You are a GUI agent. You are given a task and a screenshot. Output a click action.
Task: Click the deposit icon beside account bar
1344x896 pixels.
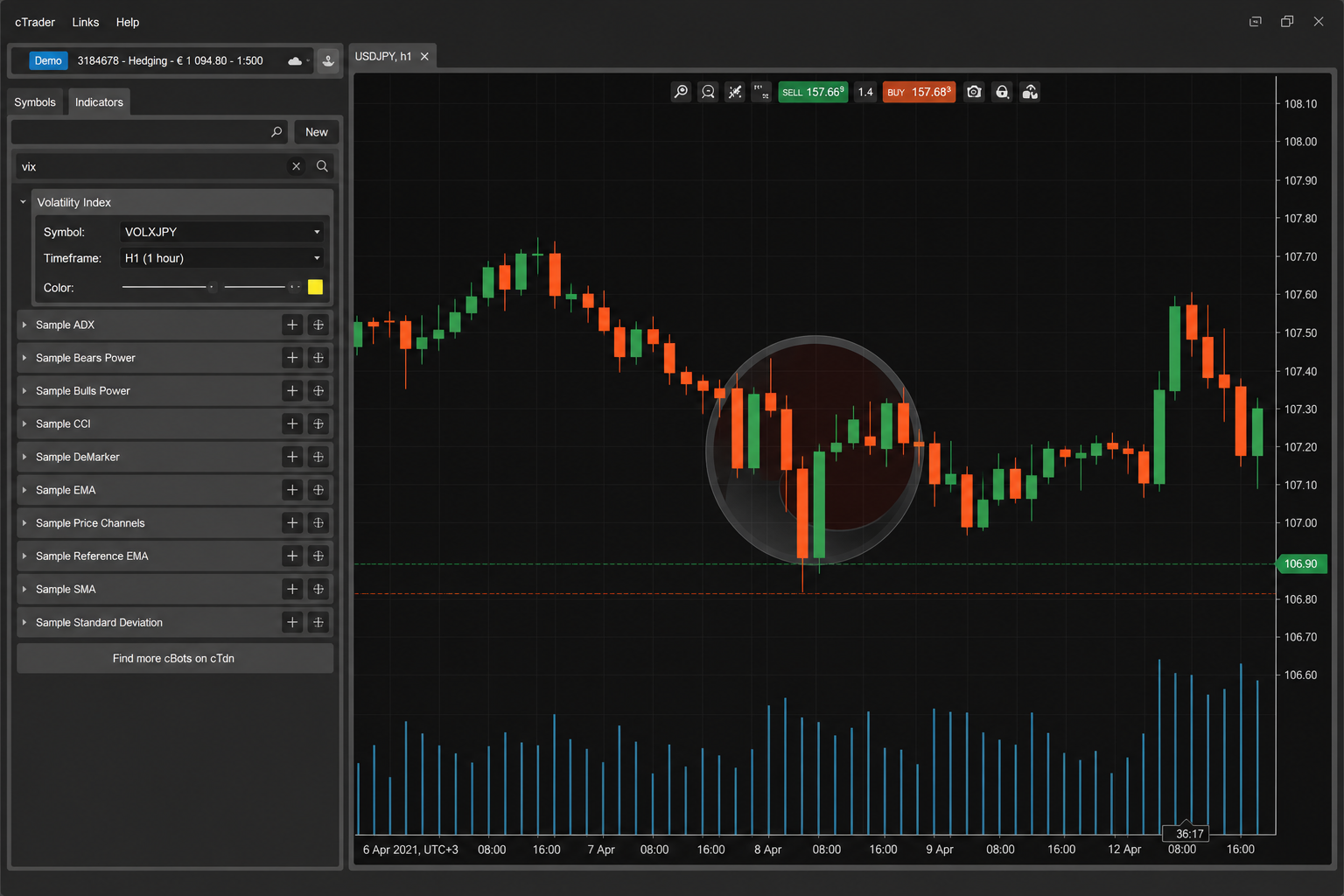[x=328, y=60]
